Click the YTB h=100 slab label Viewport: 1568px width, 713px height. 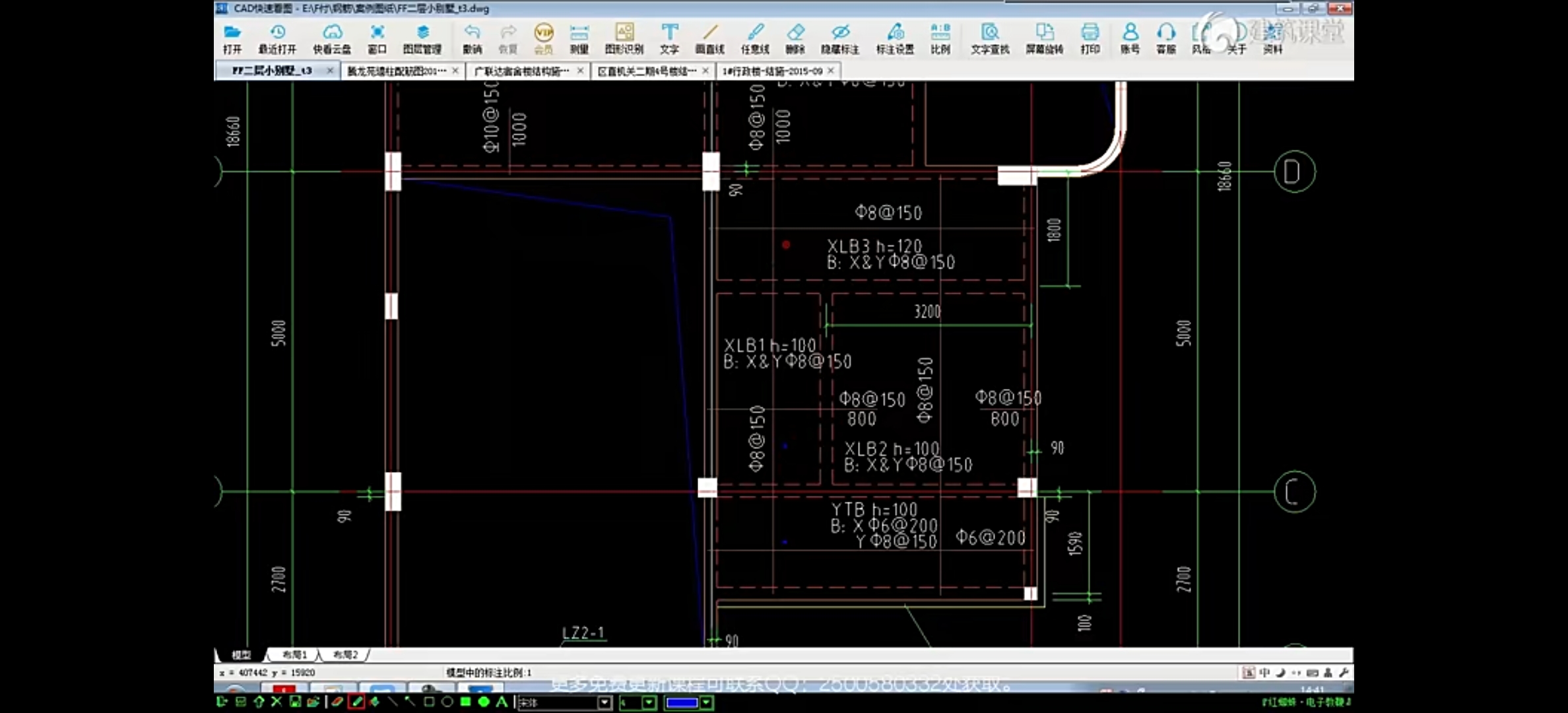pyautogui.click(x=874, y=510)
